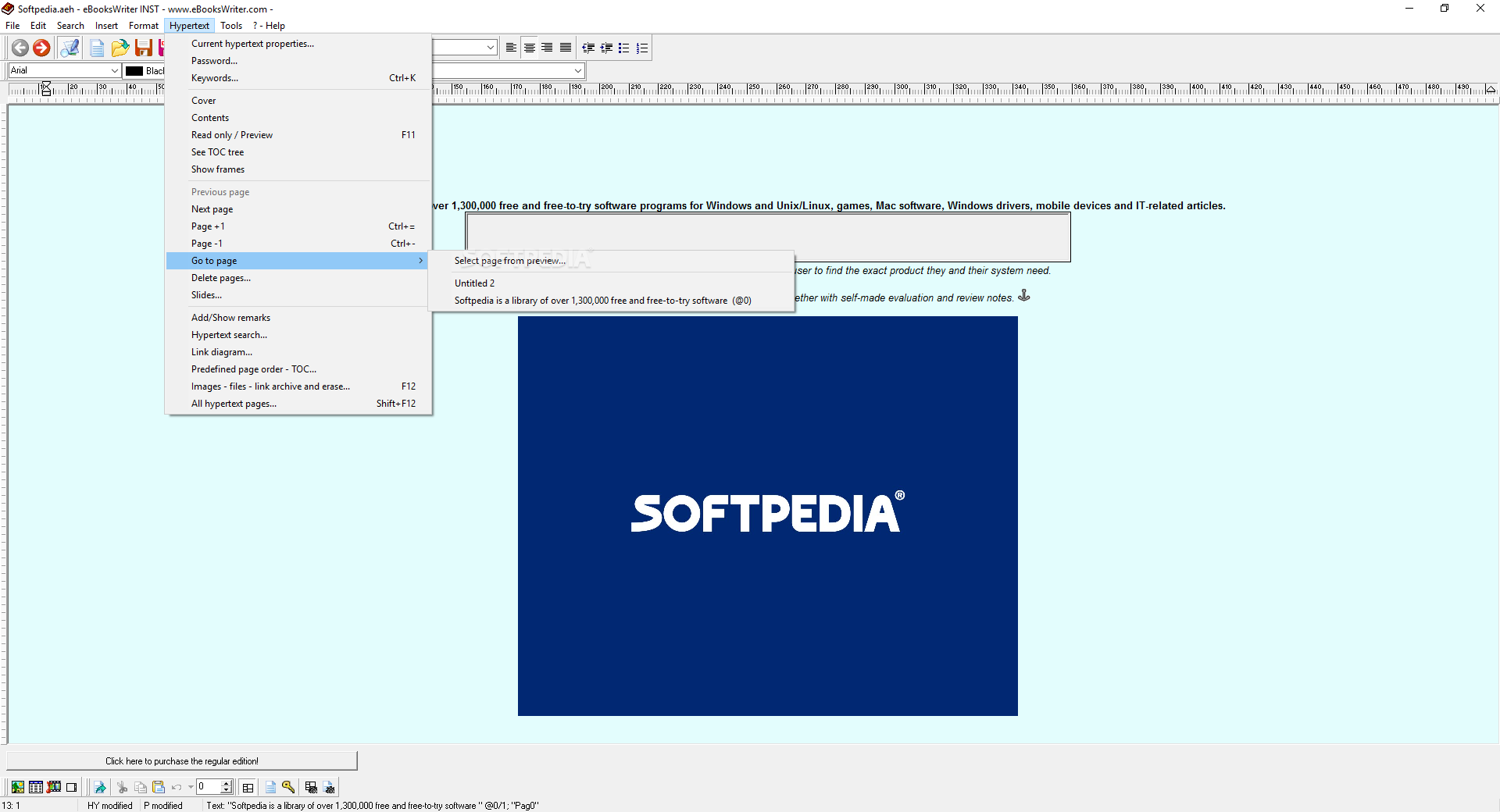Create a new document with page icon
This screenshot has height=812, width=1500.
click(97, 48)
